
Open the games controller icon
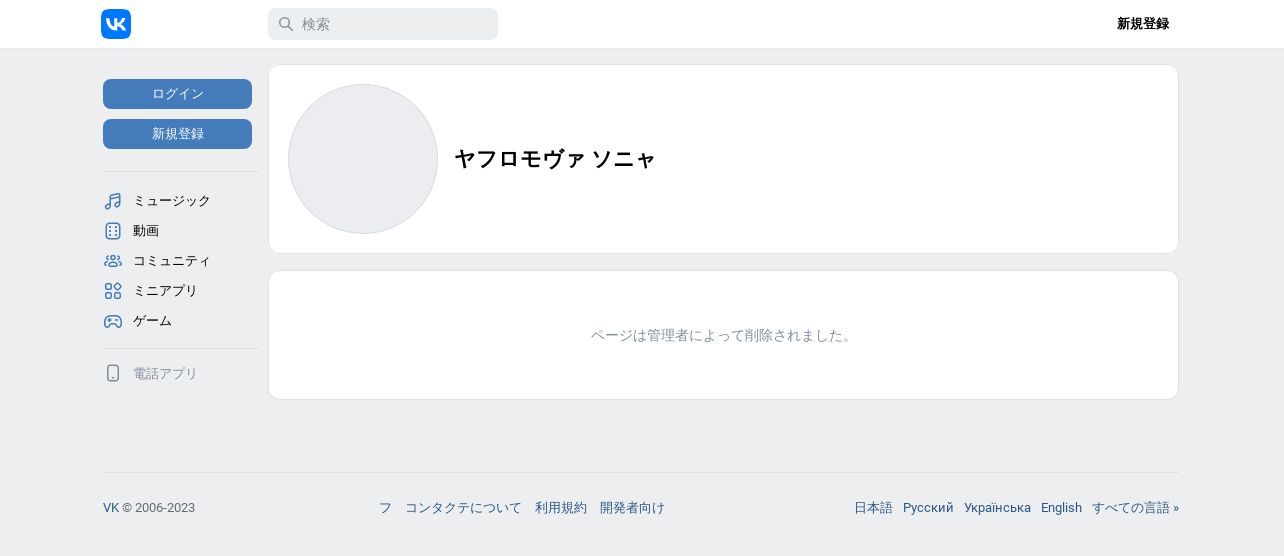pos(113,321)
